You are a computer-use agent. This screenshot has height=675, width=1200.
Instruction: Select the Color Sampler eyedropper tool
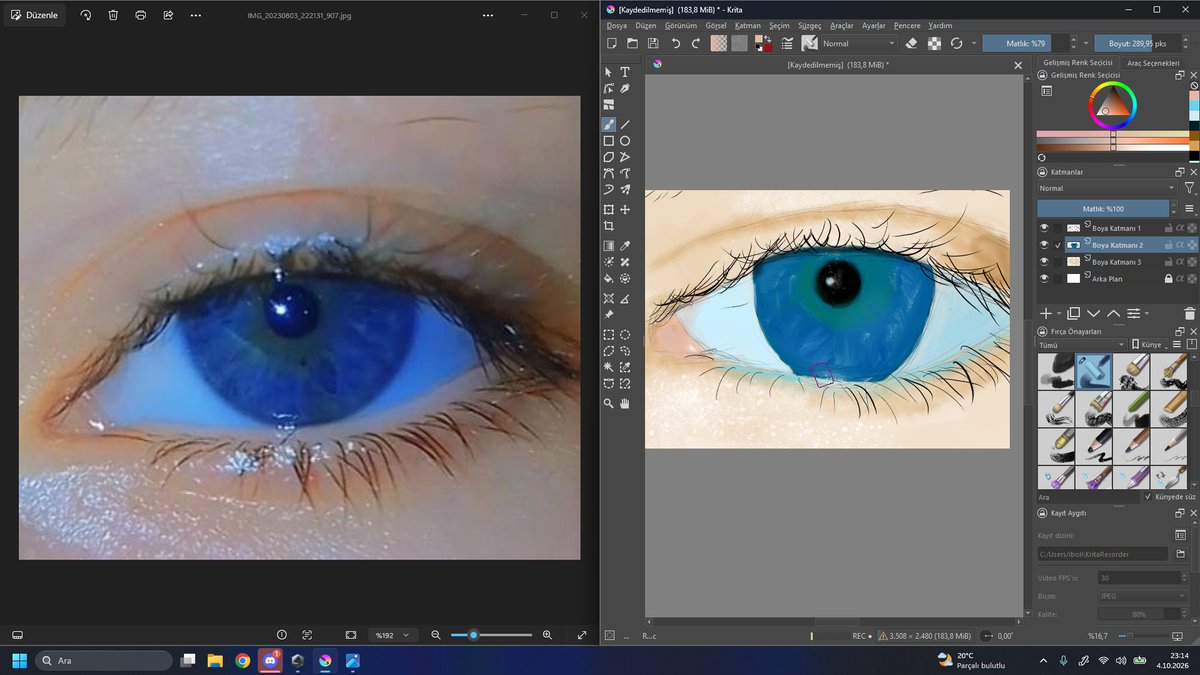tap(625, 246)
